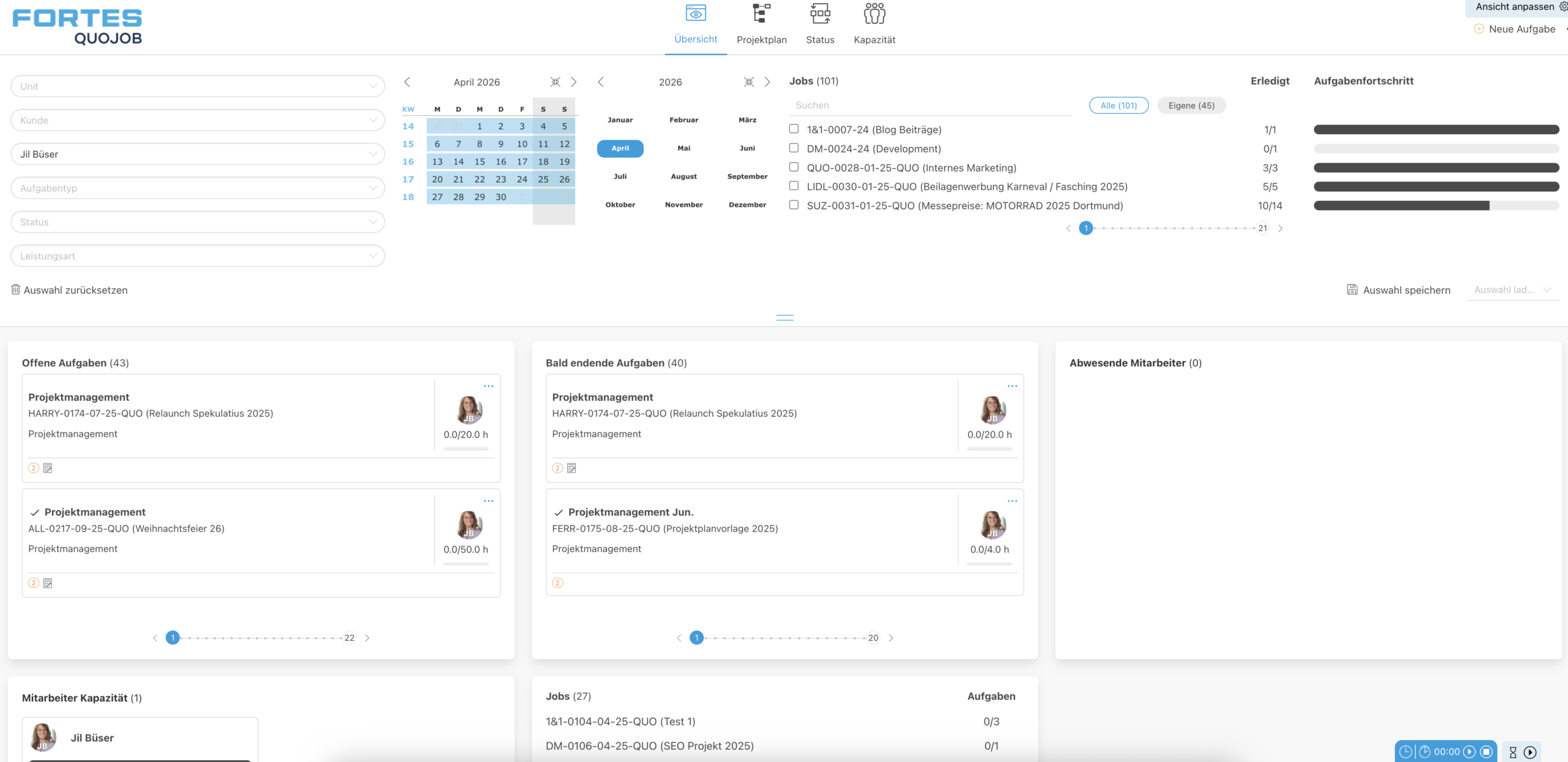Click Auswahl zurücksetzen to reset filters
The image size is (1568, 762).
69,290
